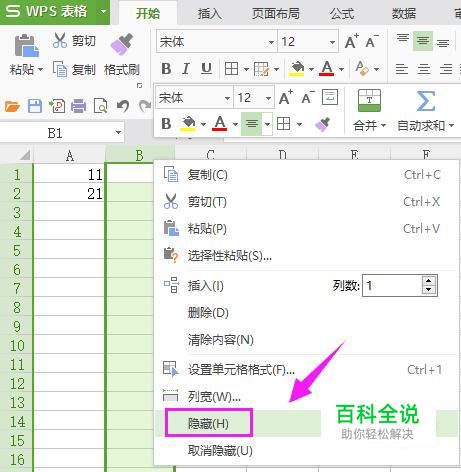Viewport: 461px width, 472px height.
Task: Toggle center alignment in mini toolbar
Action: [252, 124]
